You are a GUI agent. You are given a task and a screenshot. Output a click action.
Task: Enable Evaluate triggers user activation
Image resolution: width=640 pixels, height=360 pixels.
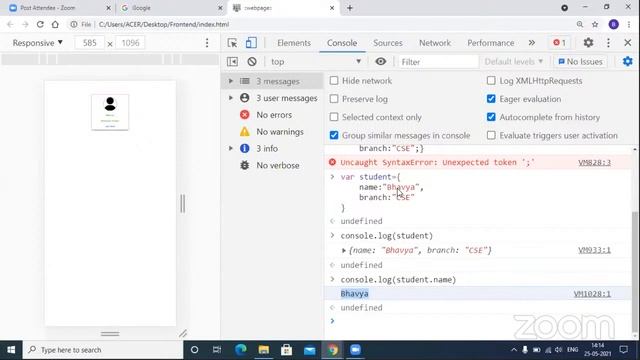pos(491,135)
